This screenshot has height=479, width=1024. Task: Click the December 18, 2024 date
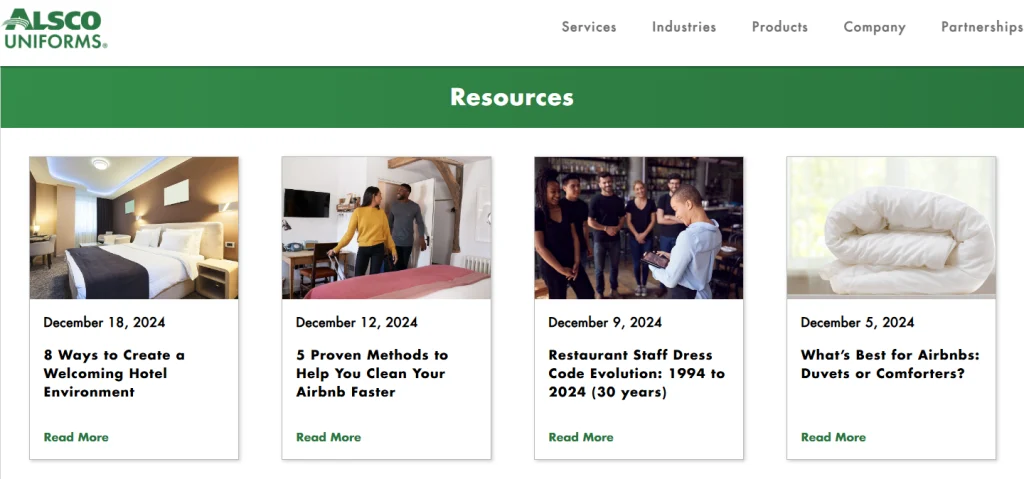click(x=104, y=322)
